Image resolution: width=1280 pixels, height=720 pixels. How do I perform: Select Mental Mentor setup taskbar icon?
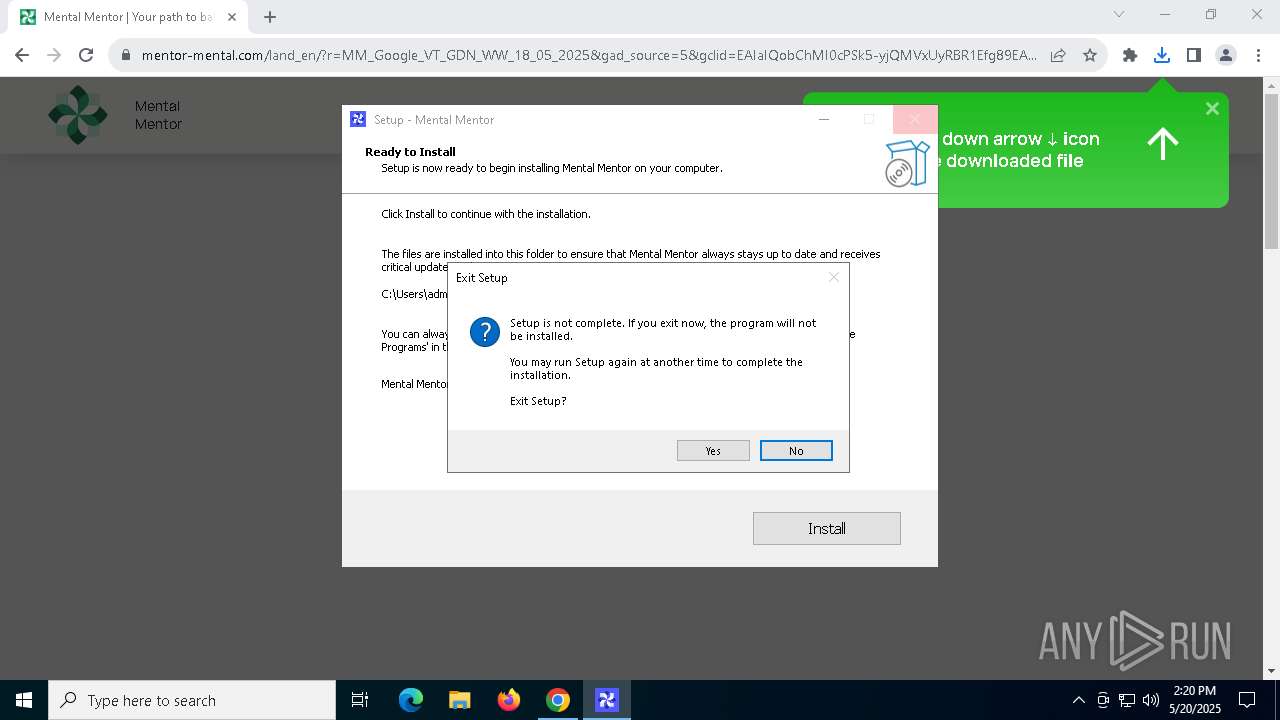point(607,700)
